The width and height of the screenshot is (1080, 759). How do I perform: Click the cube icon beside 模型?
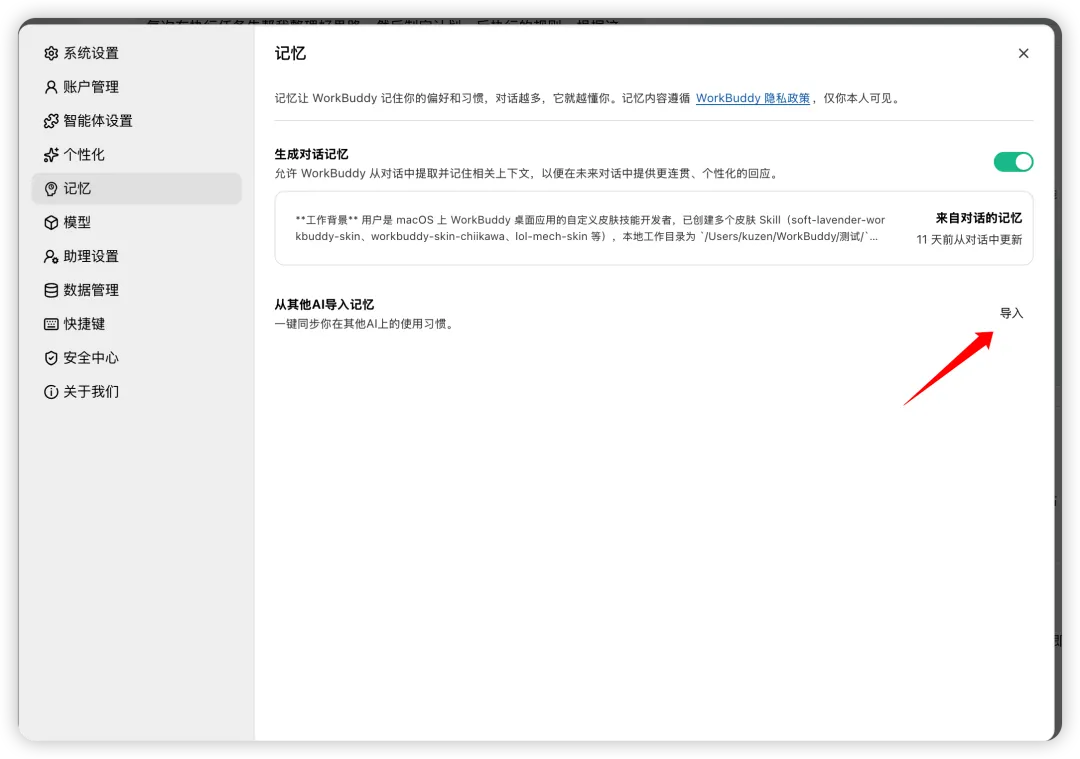pyautogui.click(x=51, y=222)
